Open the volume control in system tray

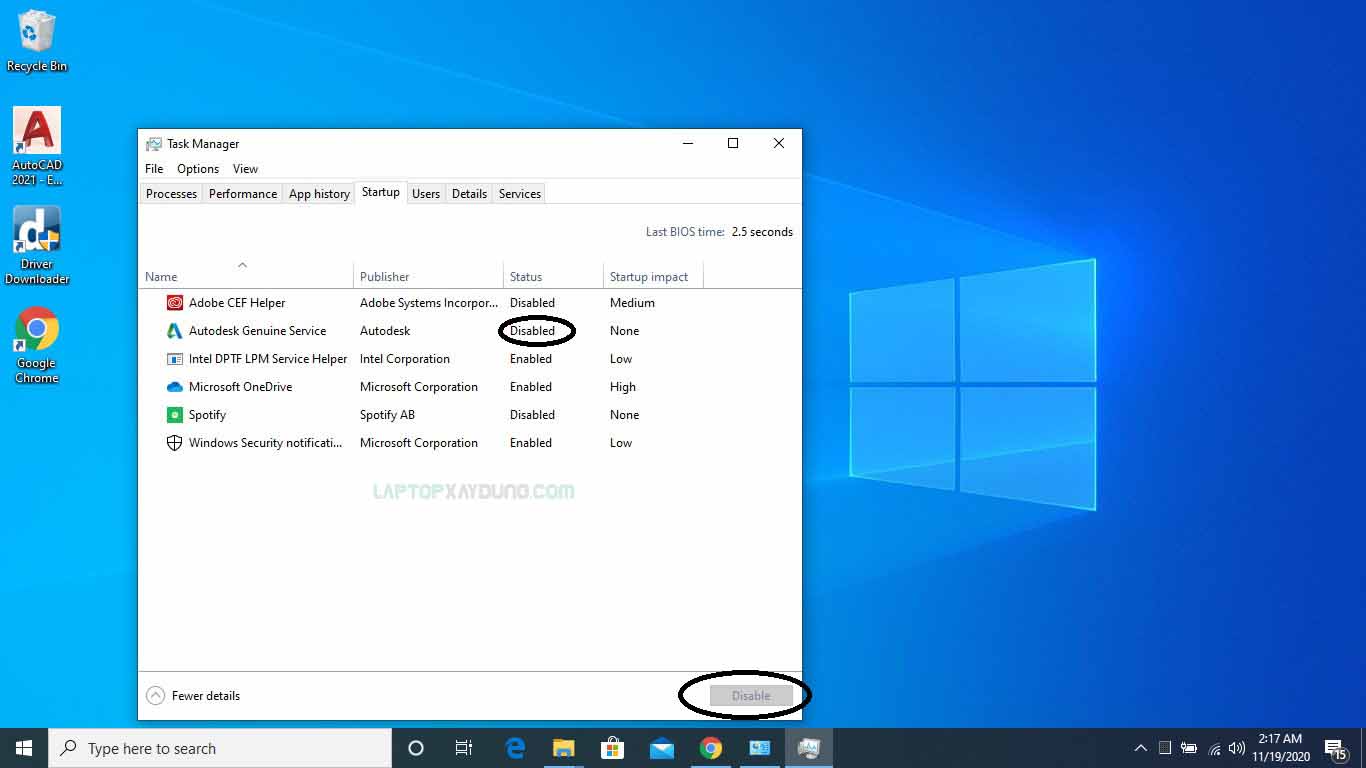tap(1237, 748)
